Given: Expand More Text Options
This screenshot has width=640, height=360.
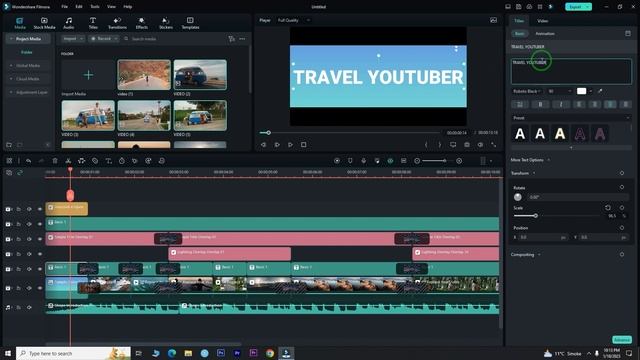Looking at the screenshot, I should coord(530,160).
